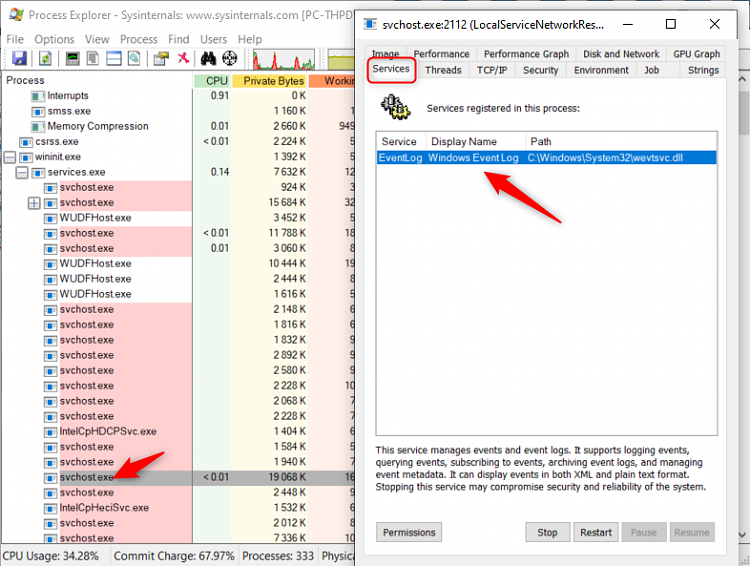This screenshot has height=566, width=750.
Task: Open the View menu
Action: (97, 39)
